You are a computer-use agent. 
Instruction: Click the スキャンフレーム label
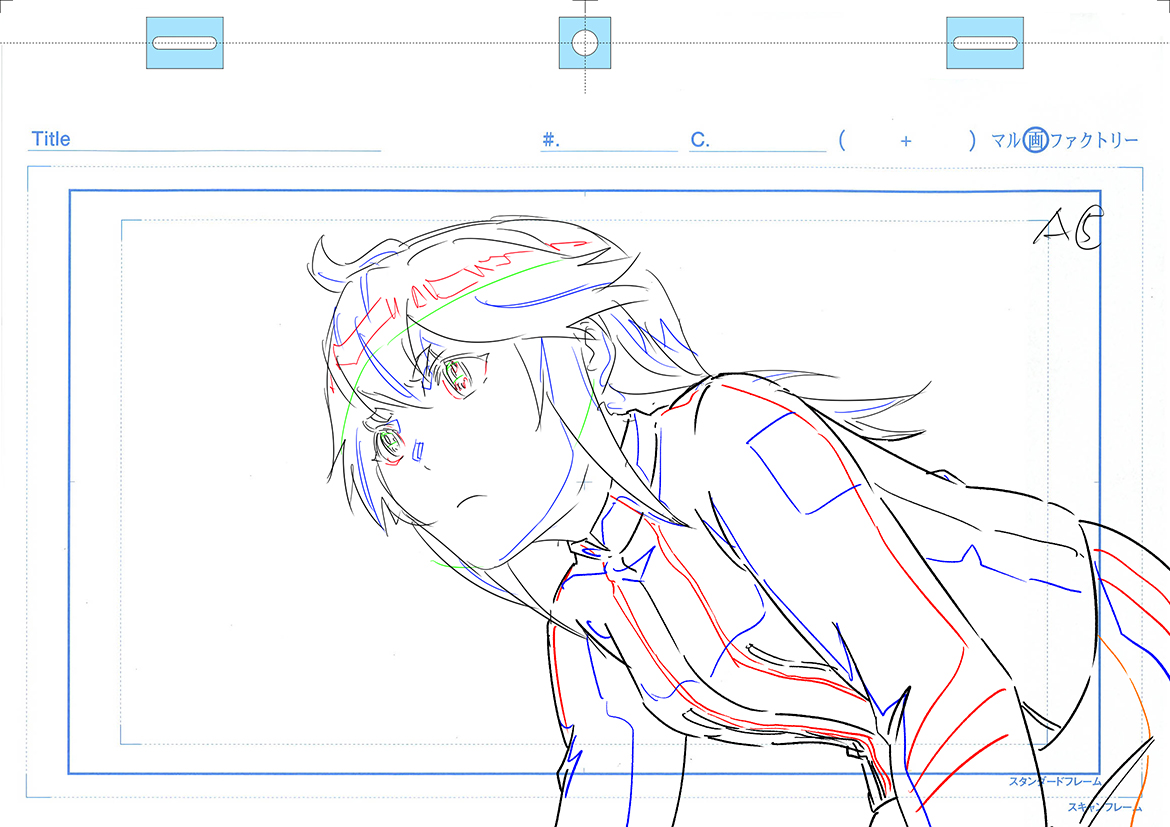coord(1104,808)
